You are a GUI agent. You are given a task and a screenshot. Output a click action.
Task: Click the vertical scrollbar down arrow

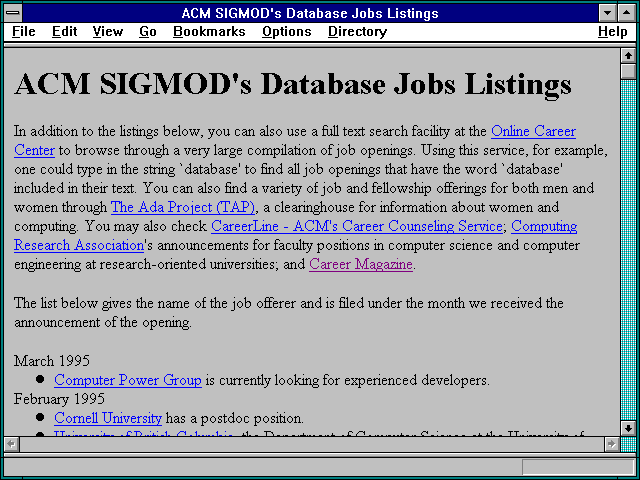click(x=628, y=428)
